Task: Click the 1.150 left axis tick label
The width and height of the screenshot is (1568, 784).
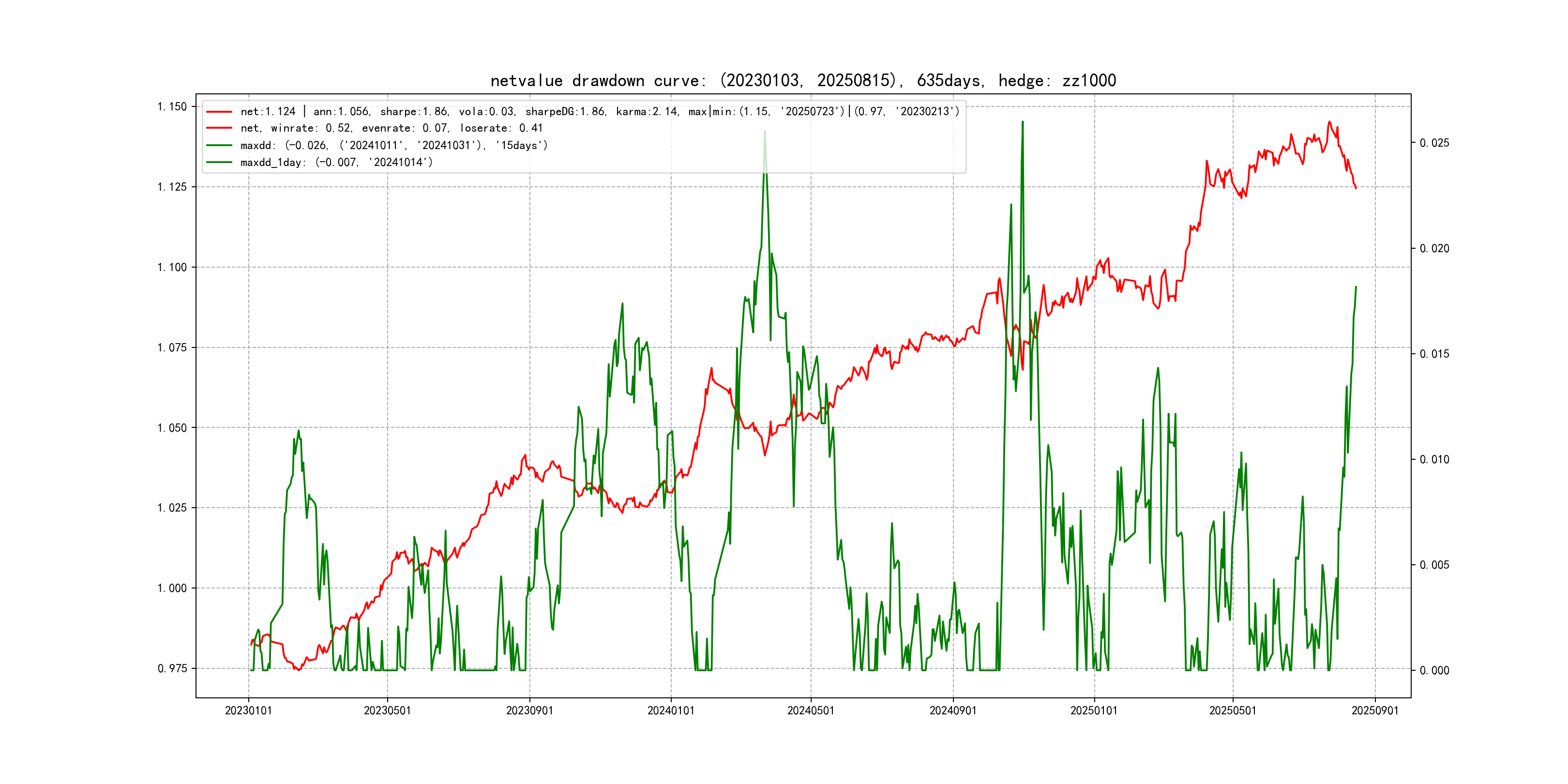Action: 172,106
